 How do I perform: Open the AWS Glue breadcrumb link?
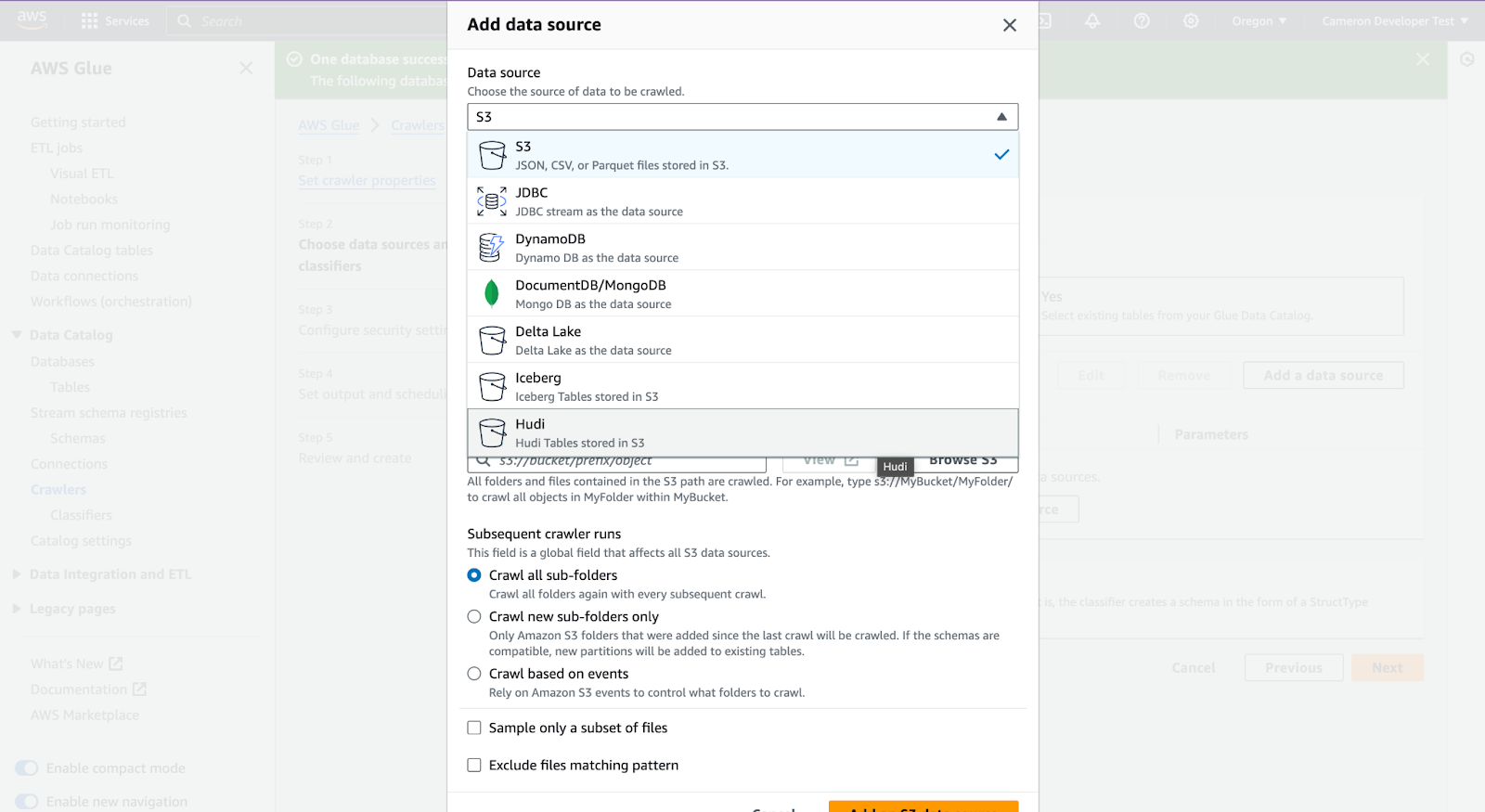point(329,125)
